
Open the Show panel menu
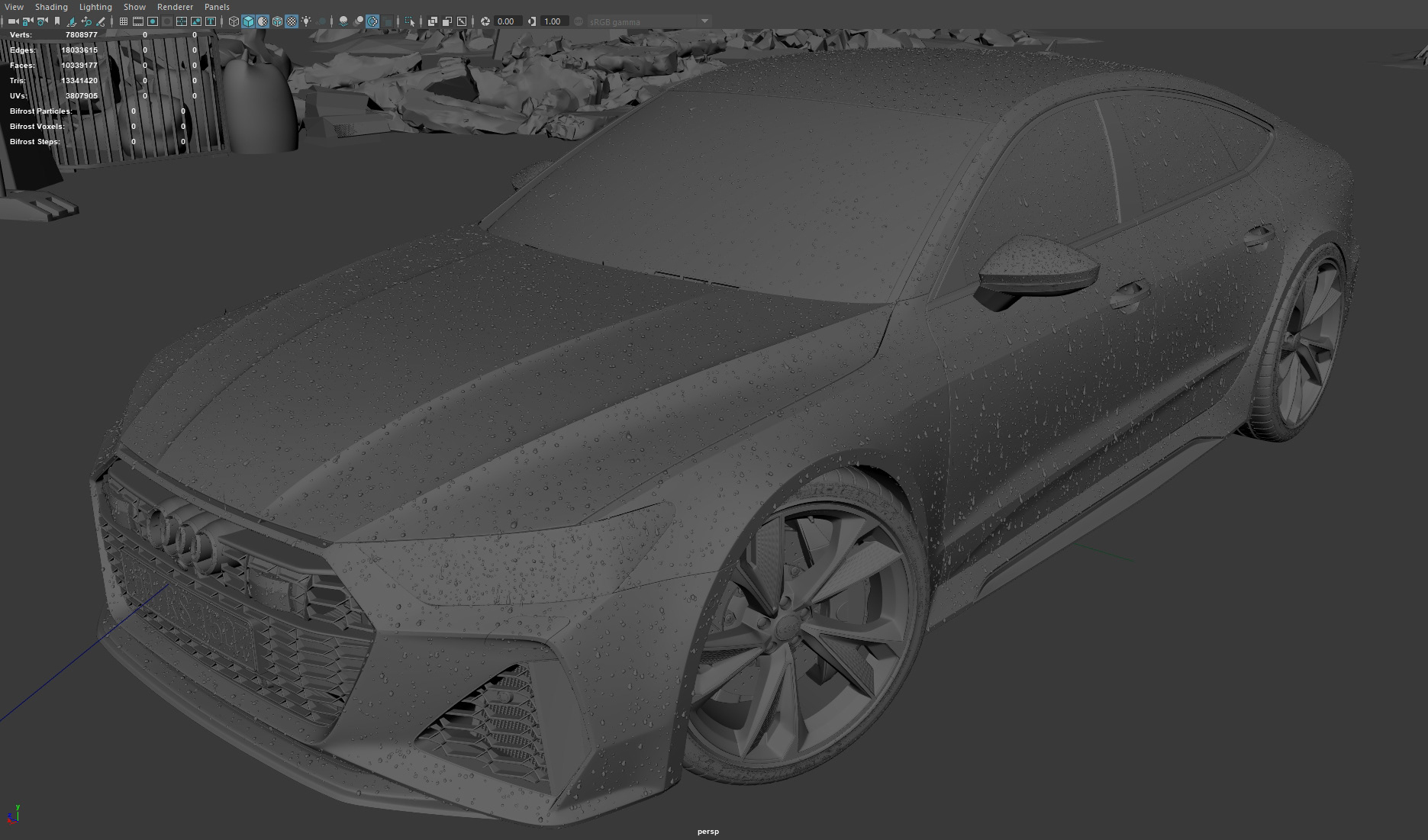tap(134, 7)
